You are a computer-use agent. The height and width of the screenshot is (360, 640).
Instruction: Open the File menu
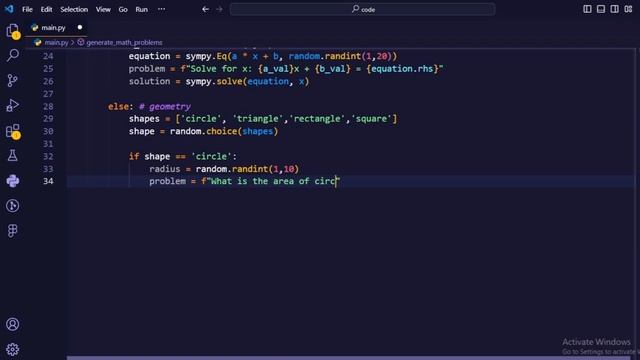pyautogui.click(x=27, y=9)
